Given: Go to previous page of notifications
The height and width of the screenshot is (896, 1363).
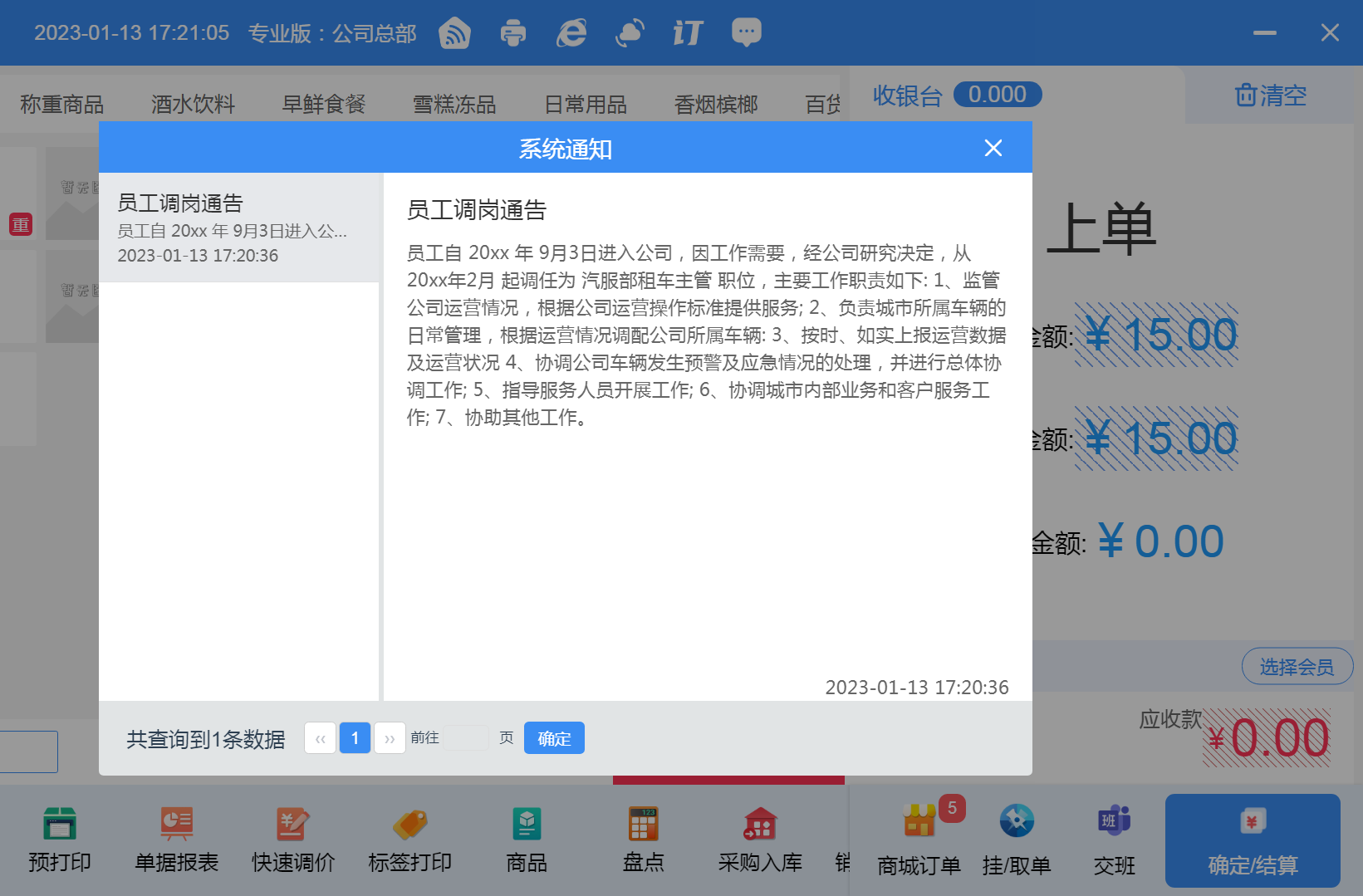Looking at the screenshot, I should coord(320,738).
